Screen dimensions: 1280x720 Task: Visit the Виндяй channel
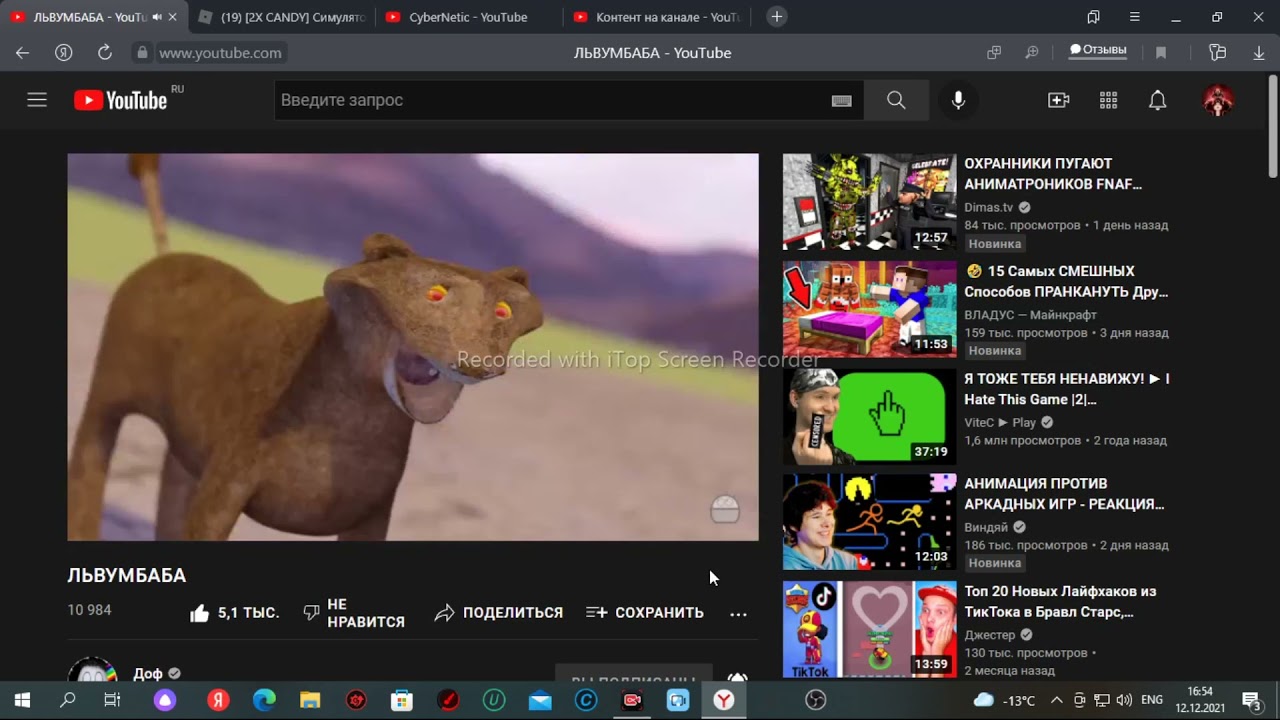point(986,527)
